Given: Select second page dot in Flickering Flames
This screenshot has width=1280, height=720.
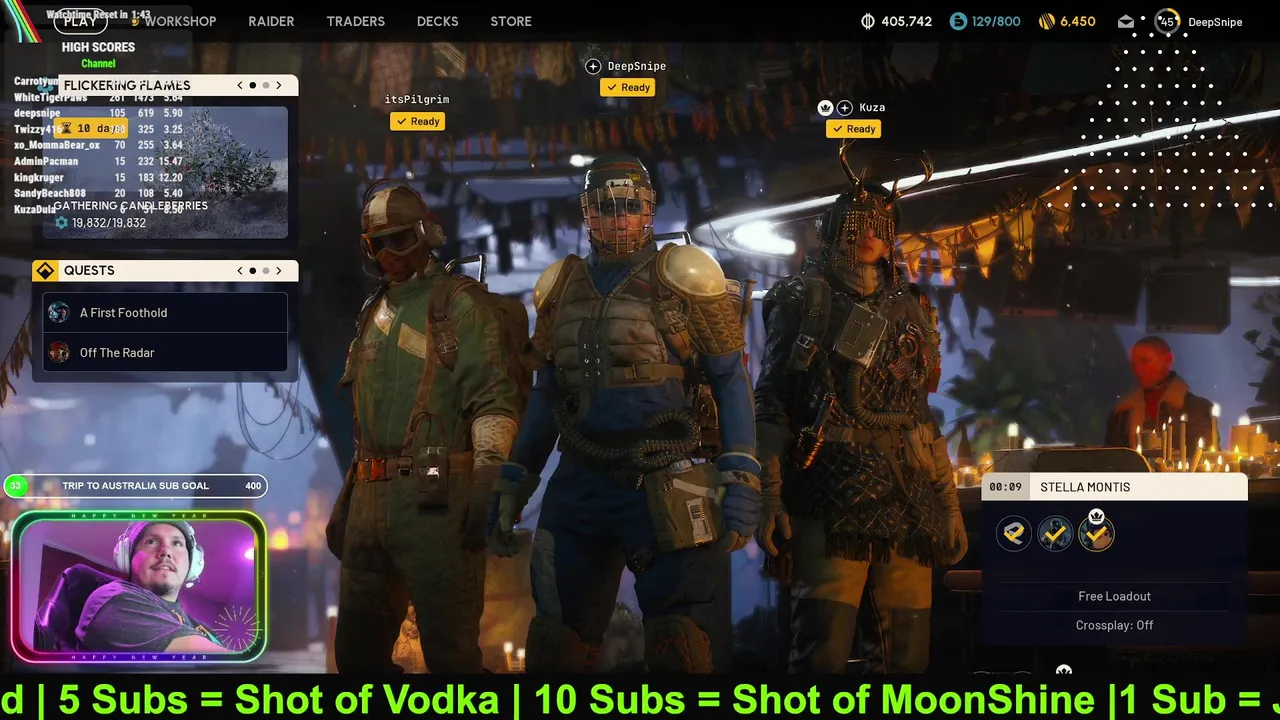Looking at the screenshot, I should tap(266, 85).
